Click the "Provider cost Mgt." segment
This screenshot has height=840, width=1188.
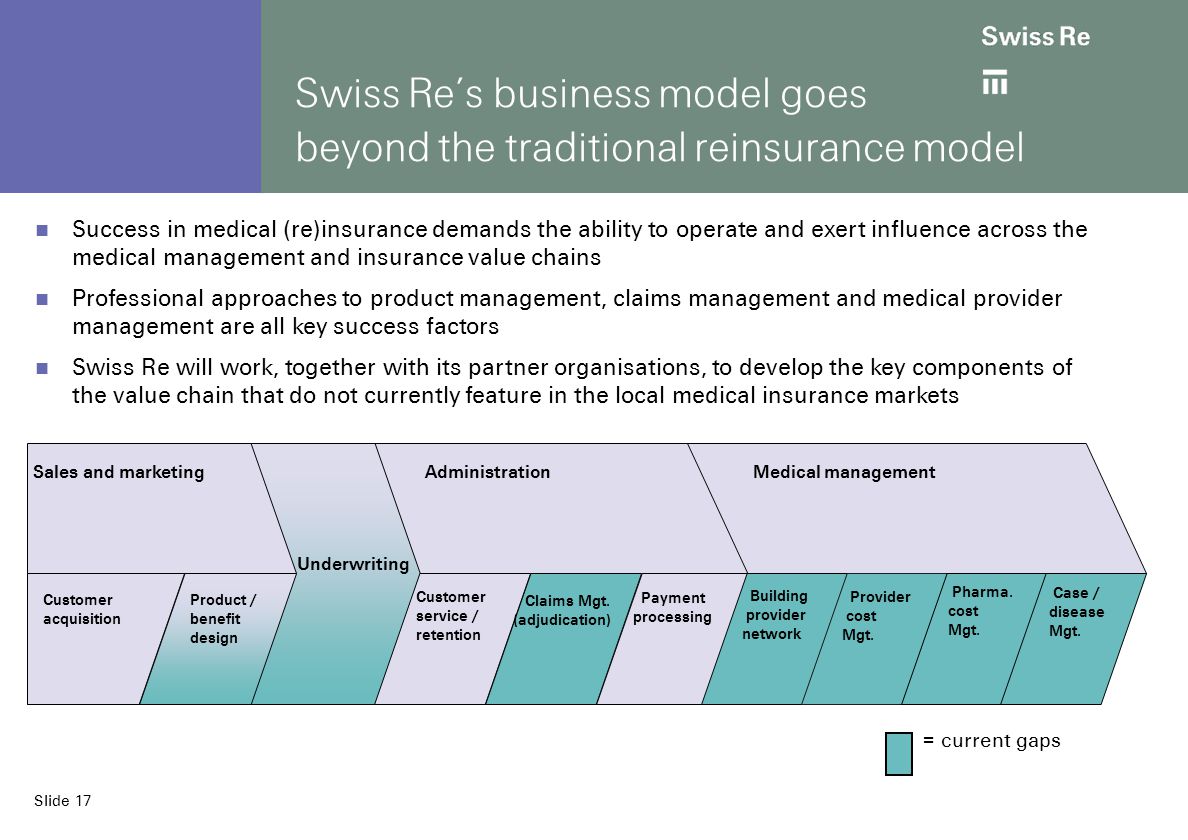(x=874, y=639)
